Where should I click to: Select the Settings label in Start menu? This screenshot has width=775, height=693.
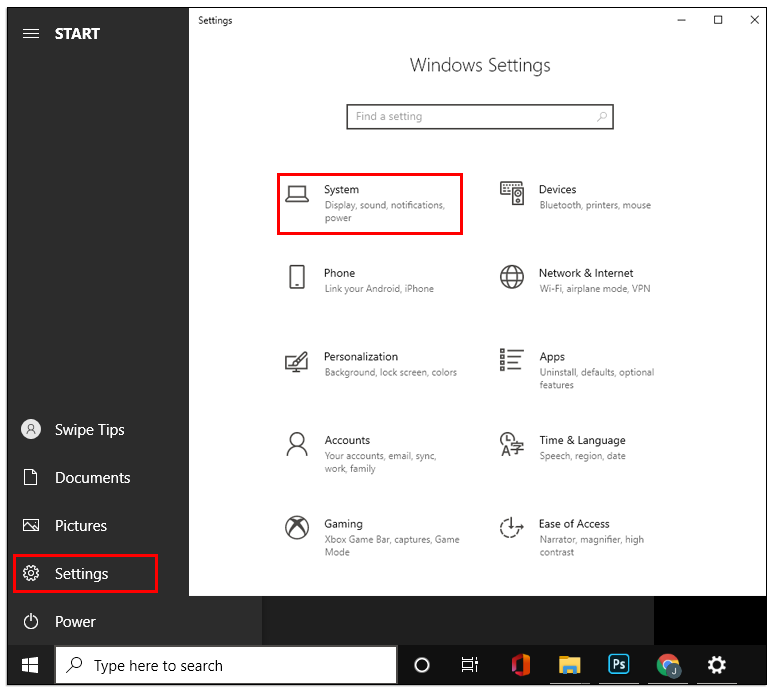(82, 573)
